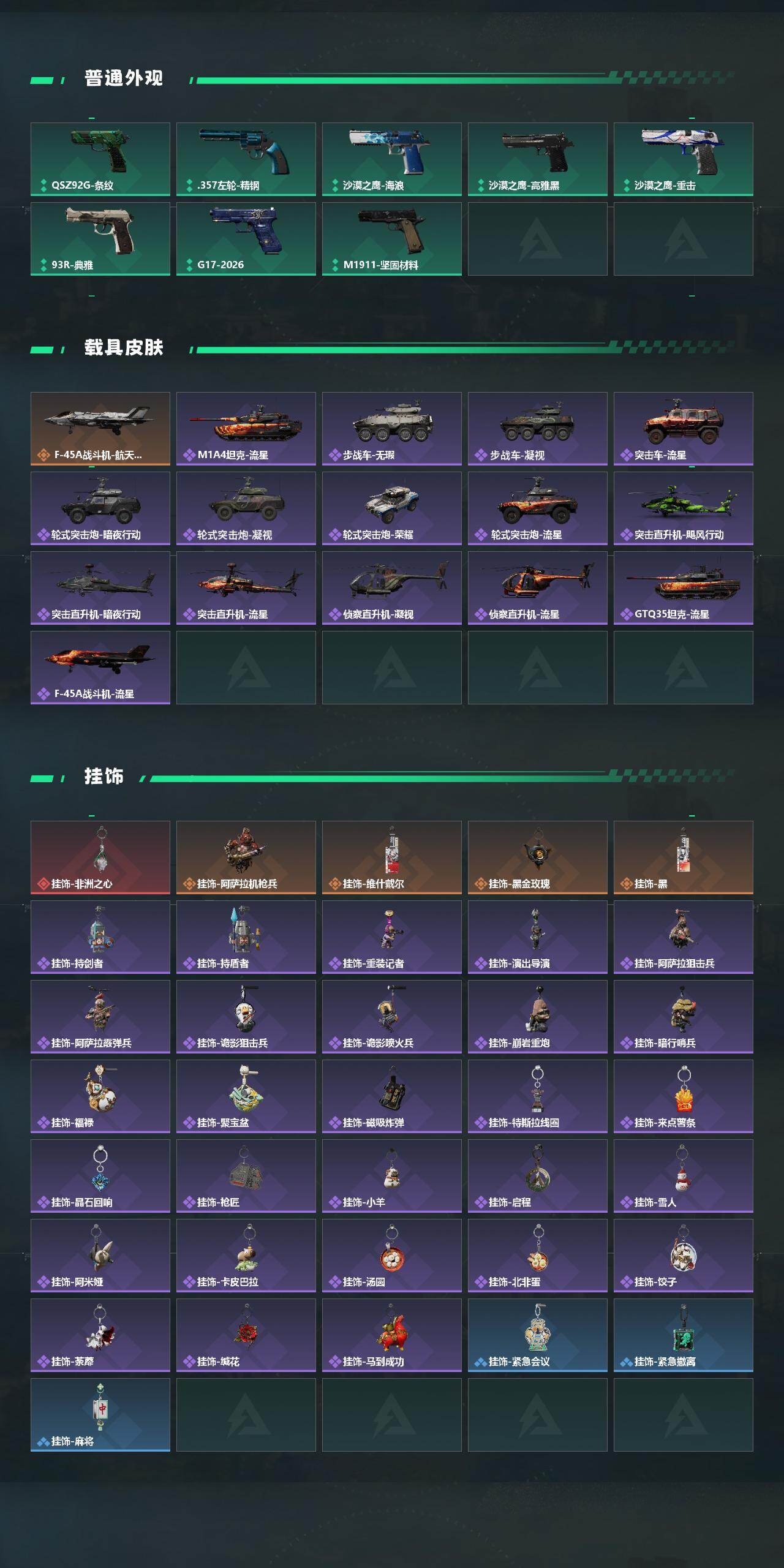784x1568 pixels.
Task: Select the 挂饰-雪人 snowman charm
Action: [684, 1176]
